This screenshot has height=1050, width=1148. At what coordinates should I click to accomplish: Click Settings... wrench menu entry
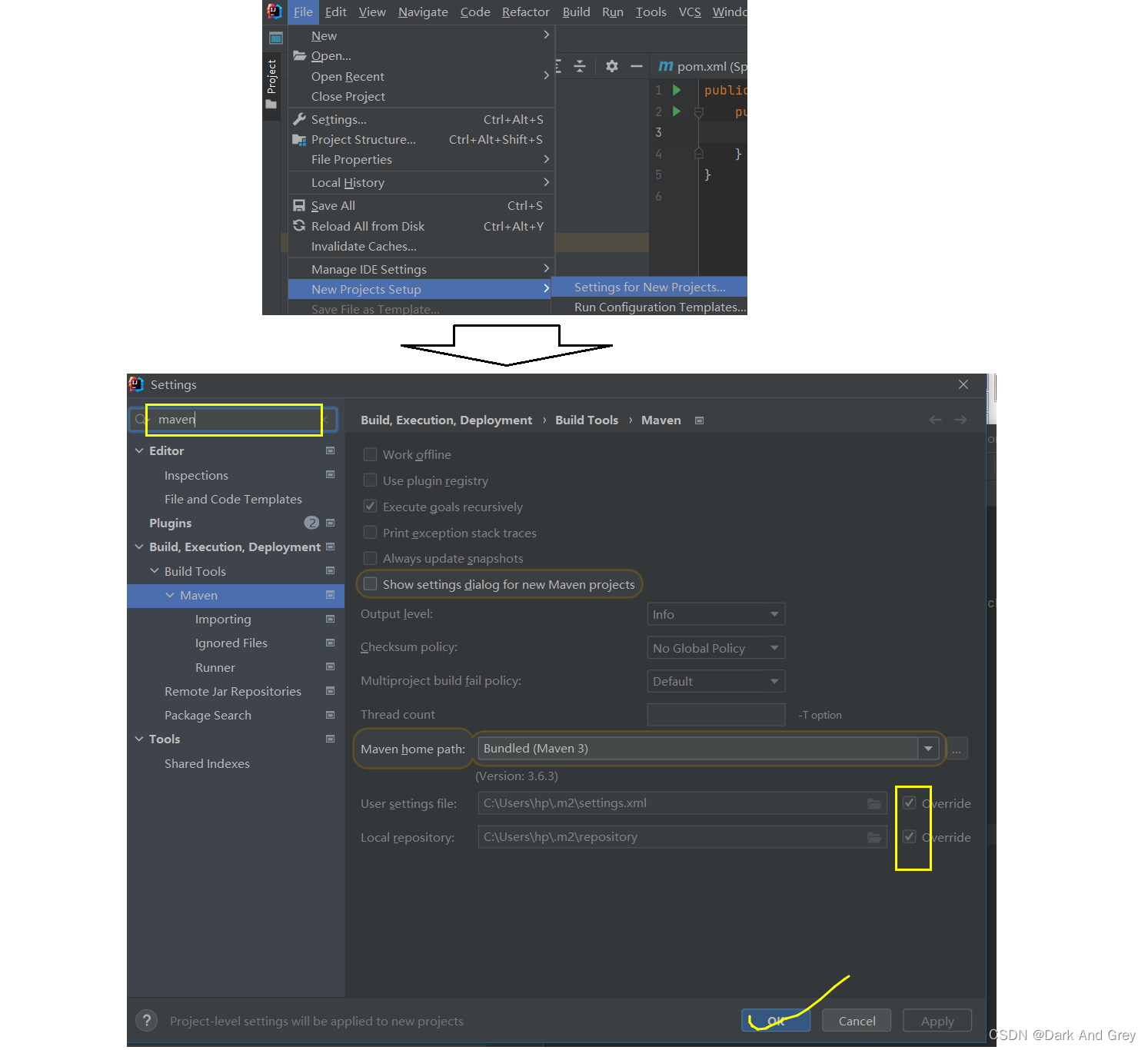pos(421,119)
